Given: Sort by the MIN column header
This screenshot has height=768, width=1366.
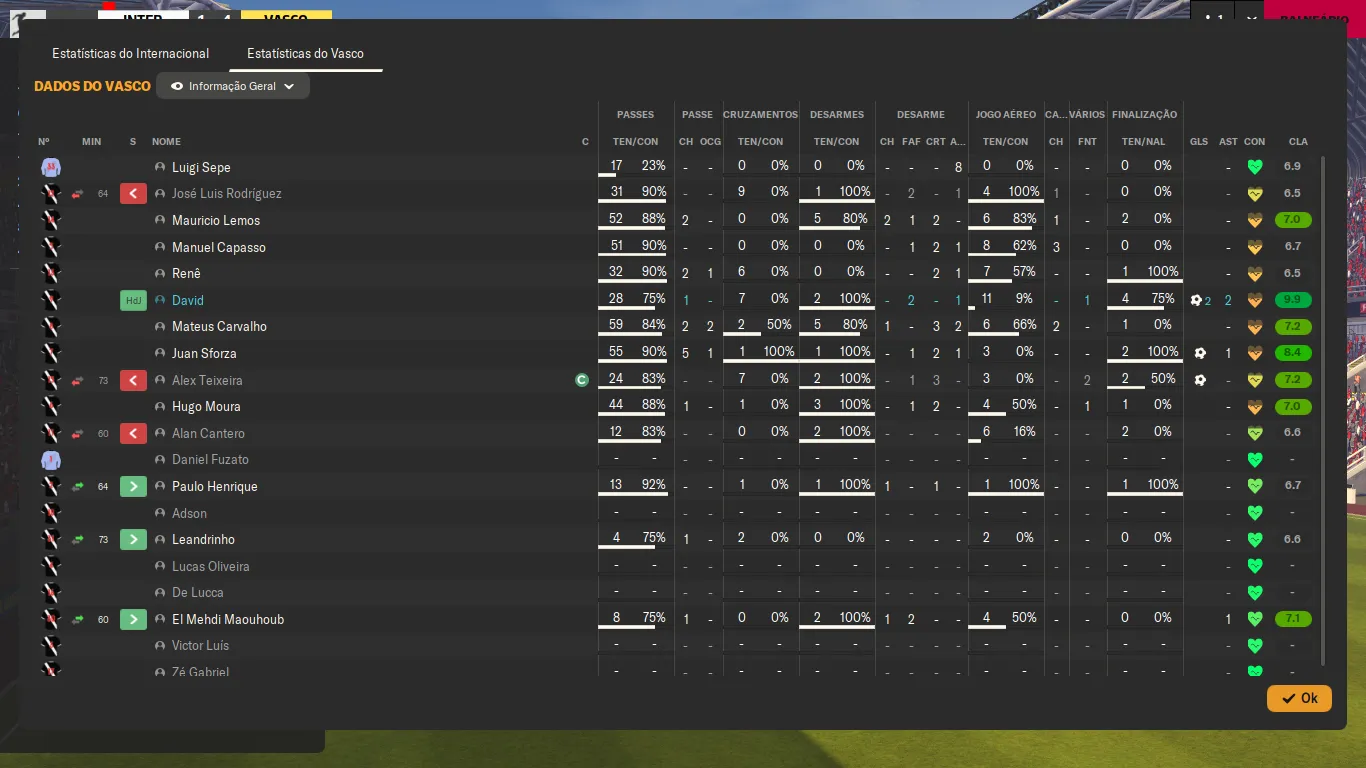Looking at the screenshot, I should click(92, 142).
